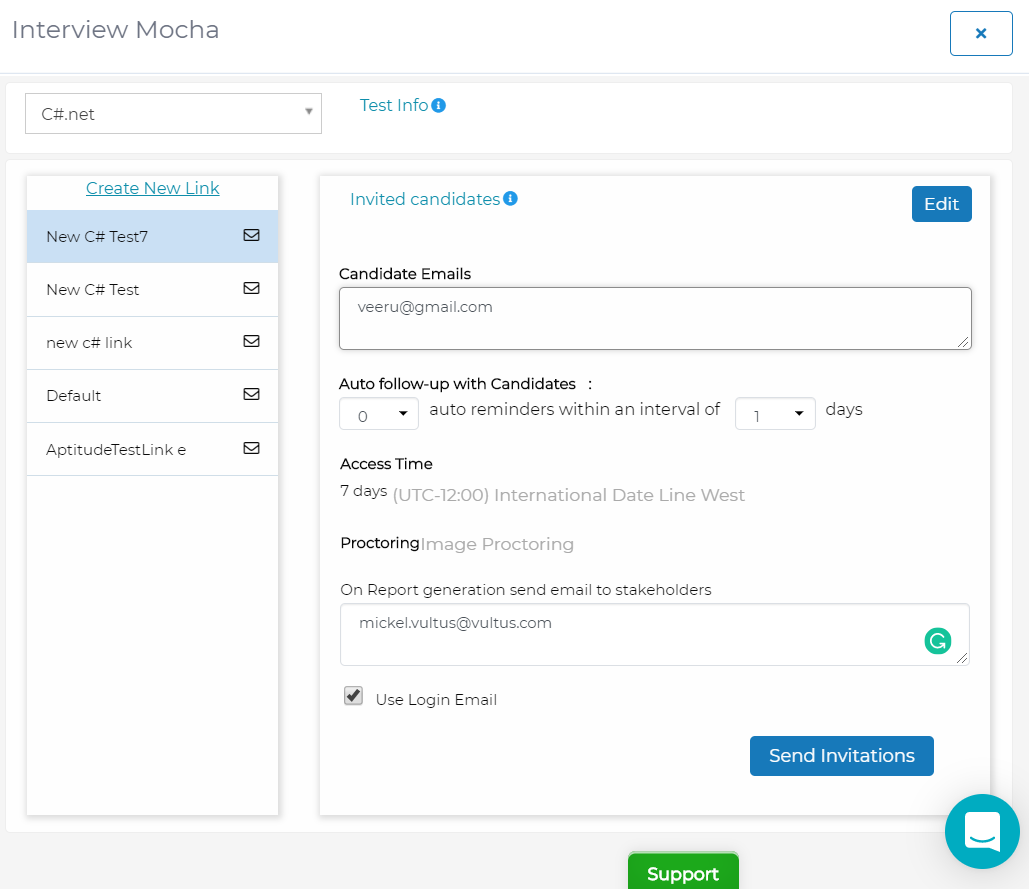Screen dimensions: 1029x889
Task: Click the Candidate Emails text area
Action: [655, 318]
